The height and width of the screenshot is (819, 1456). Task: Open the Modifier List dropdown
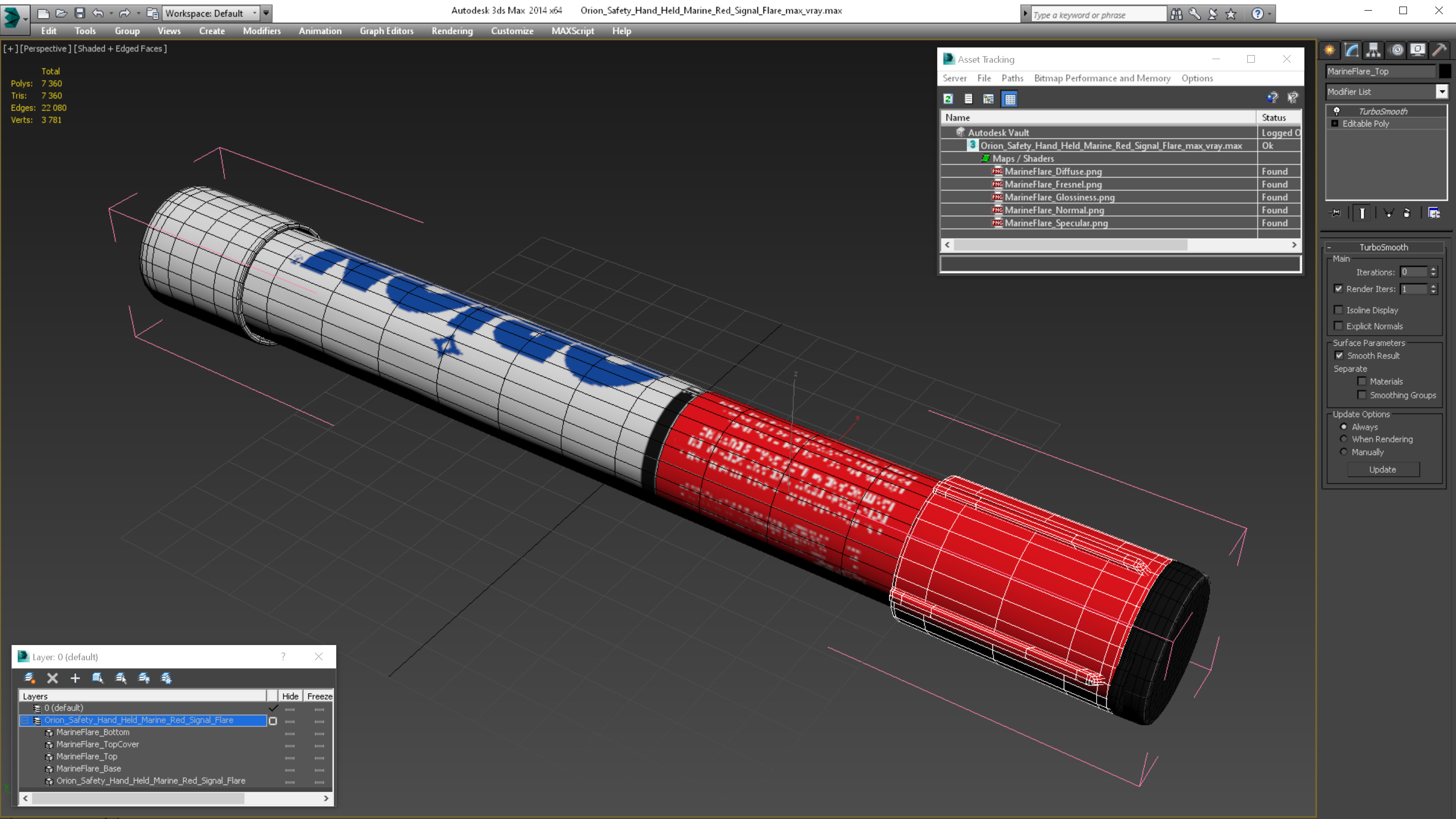point(1442,92)
